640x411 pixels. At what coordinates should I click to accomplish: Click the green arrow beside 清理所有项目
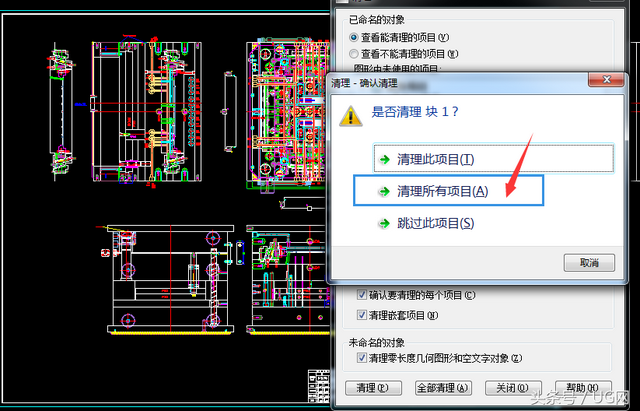(384, 191)
